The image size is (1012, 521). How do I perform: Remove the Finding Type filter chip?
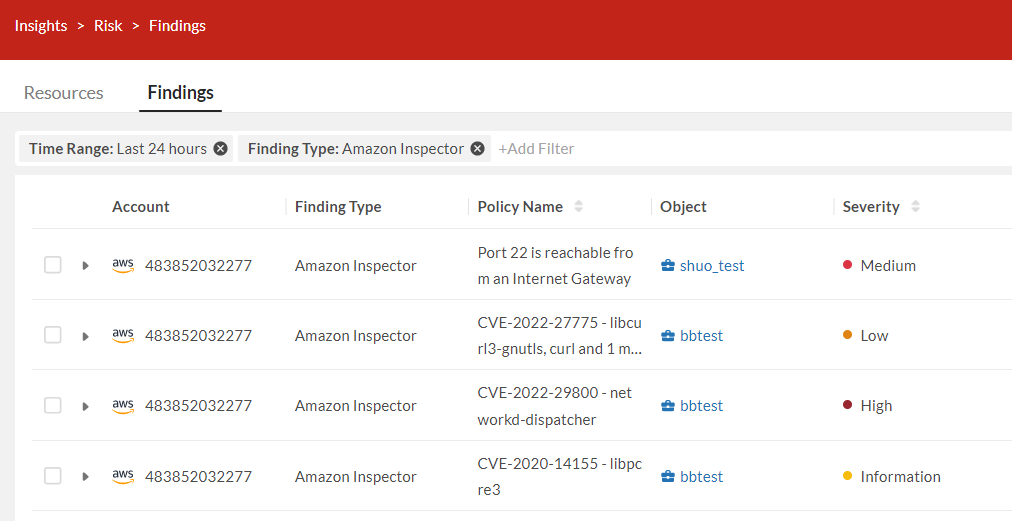coord(478,149)
